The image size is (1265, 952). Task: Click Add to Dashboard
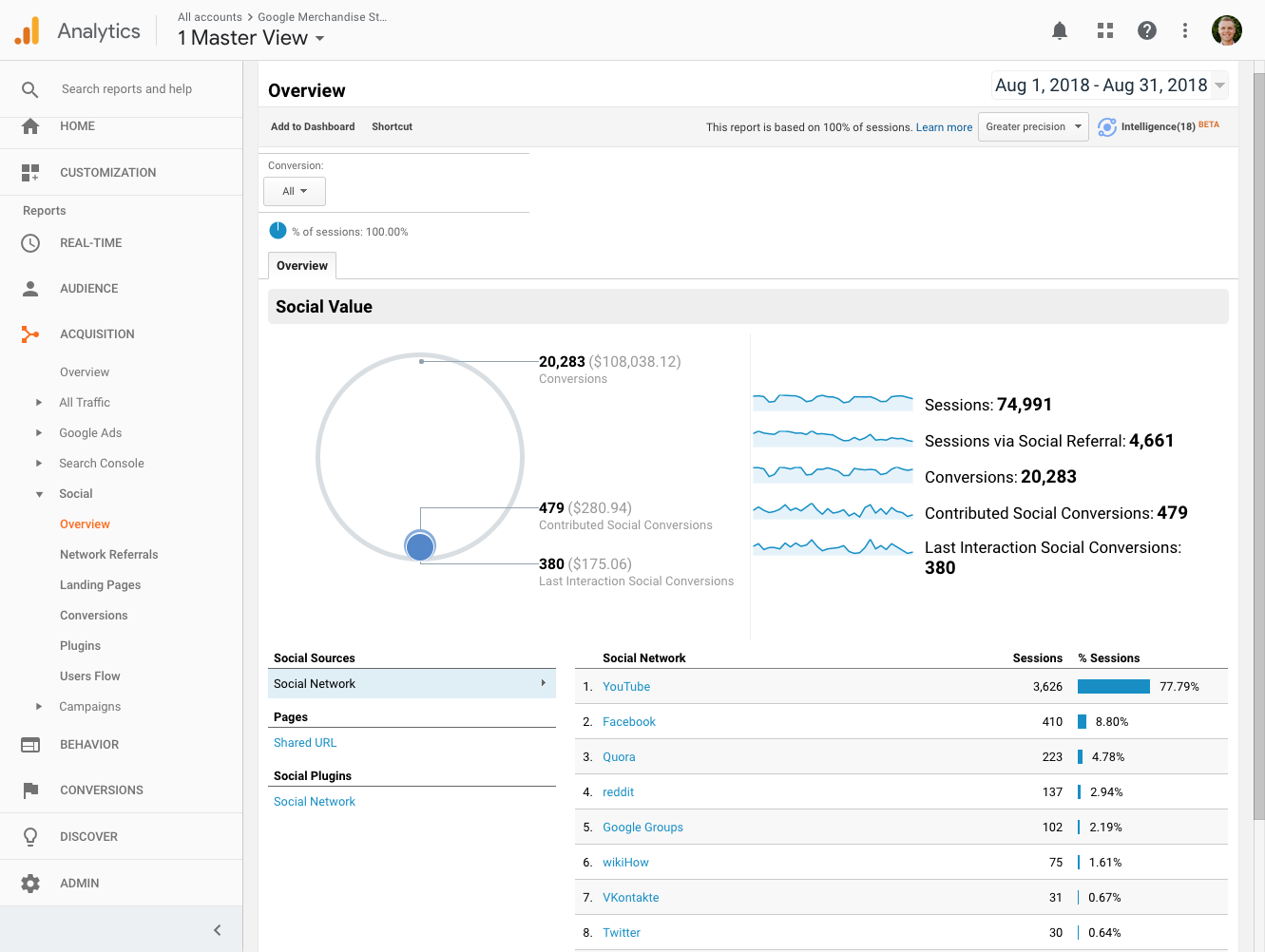tap(313, 126)
